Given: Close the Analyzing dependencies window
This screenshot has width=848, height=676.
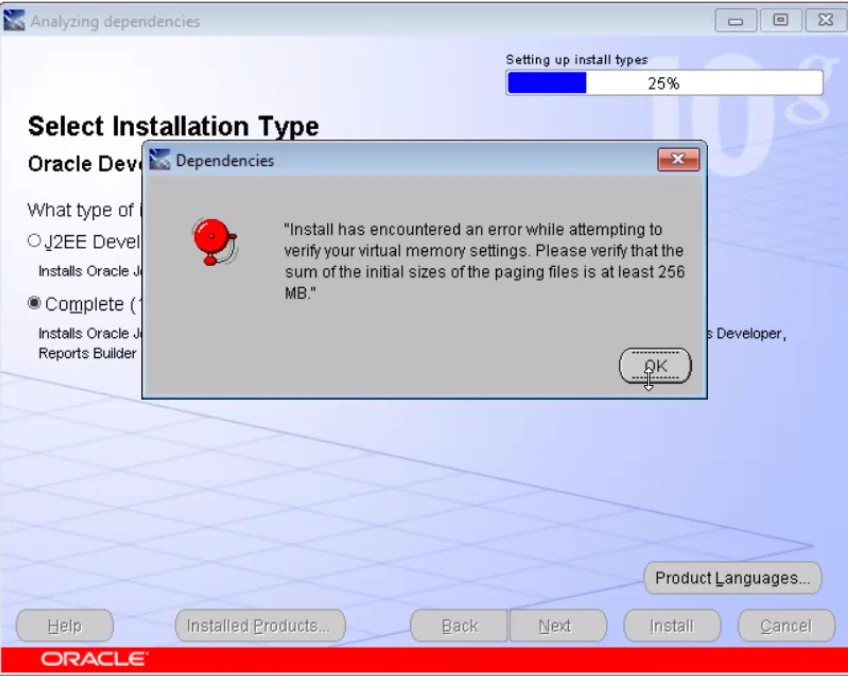Looking at the screenshot, I should point(825,21).
